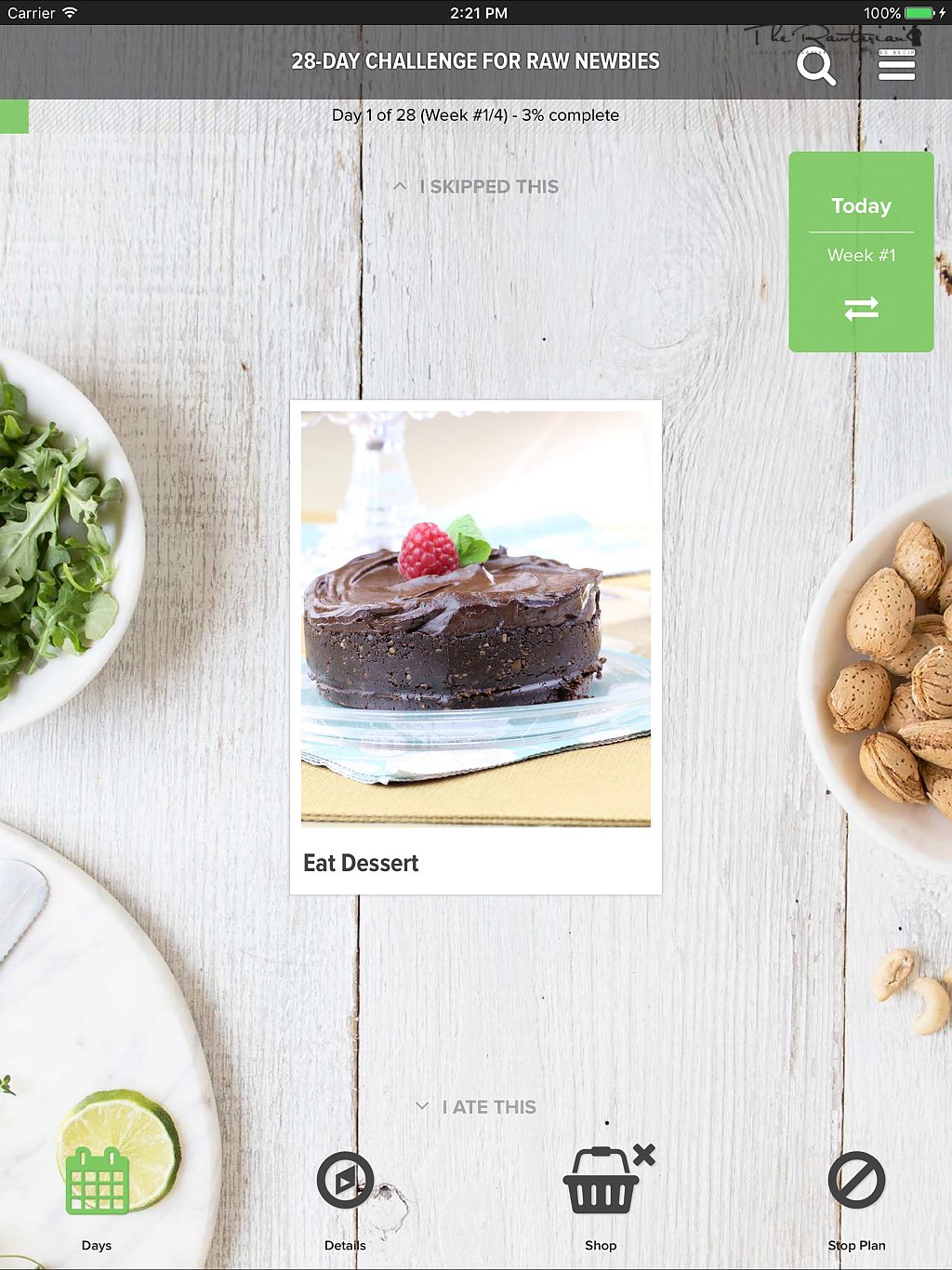Open the hamburger menu icon
The width and height of the screenshot is (952, 1270).
click(896, 65)
